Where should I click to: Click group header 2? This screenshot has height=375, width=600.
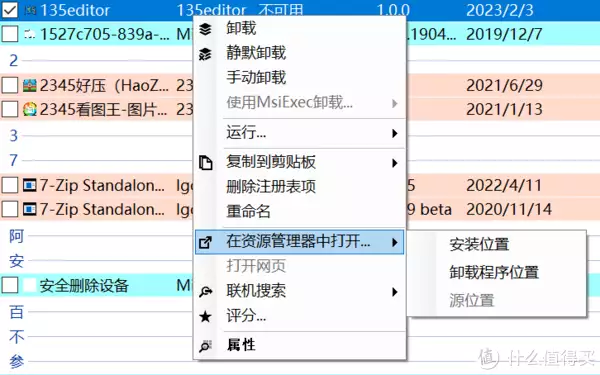click(14, 60)
